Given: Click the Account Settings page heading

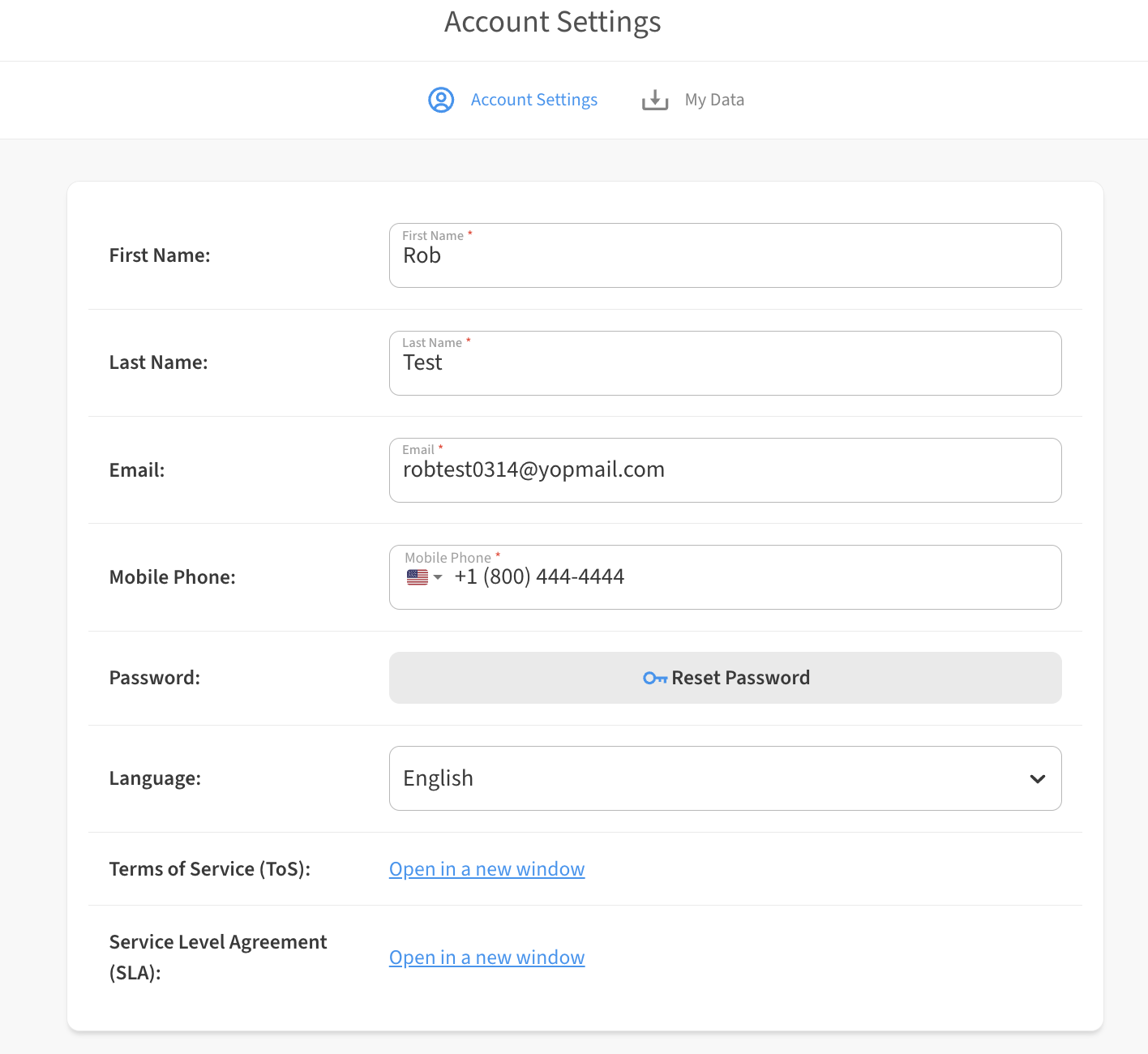Looking at the screenshot, I should click(x=552, y=22).
